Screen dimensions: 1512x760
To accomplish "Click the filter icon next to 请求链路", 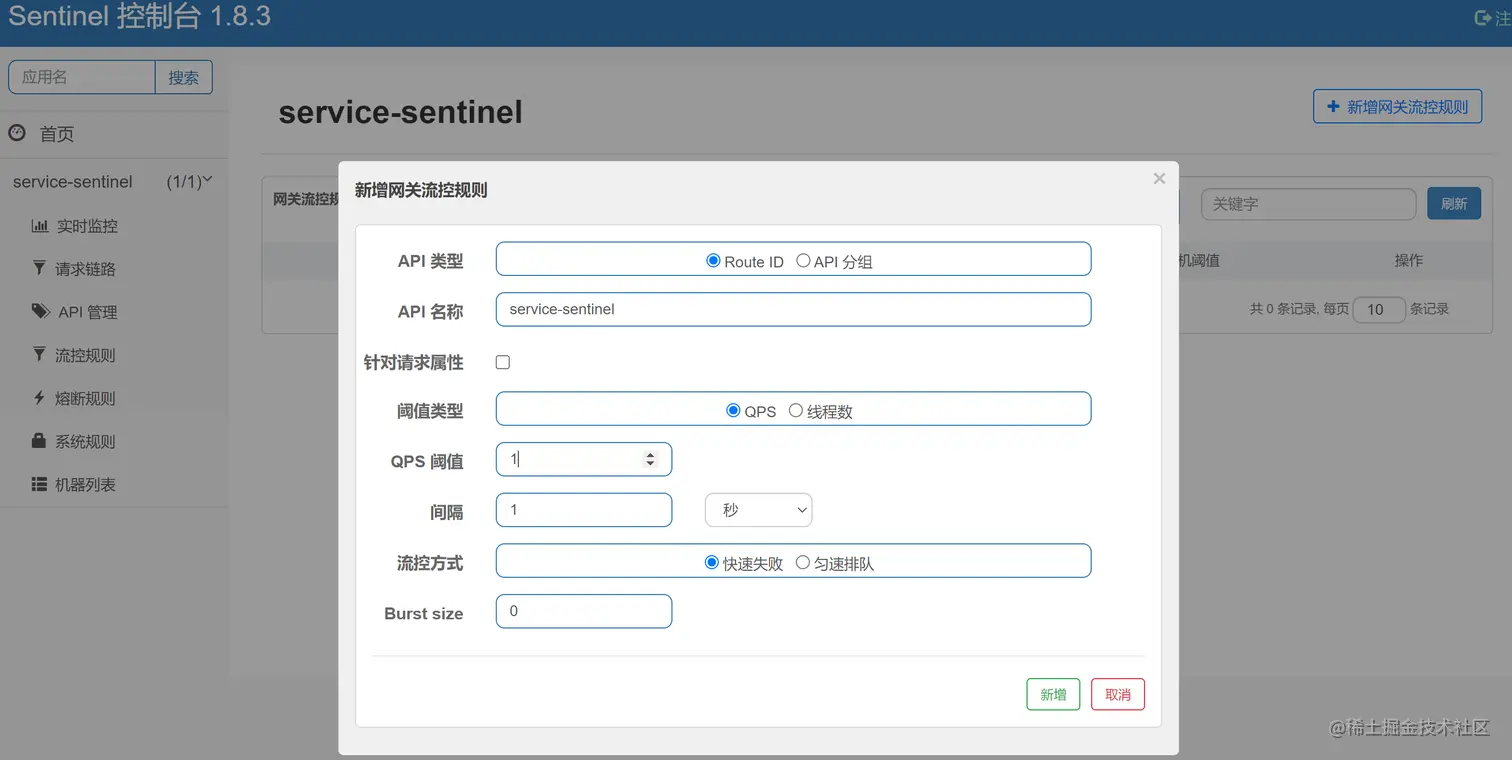I will (x=39, y=268).
